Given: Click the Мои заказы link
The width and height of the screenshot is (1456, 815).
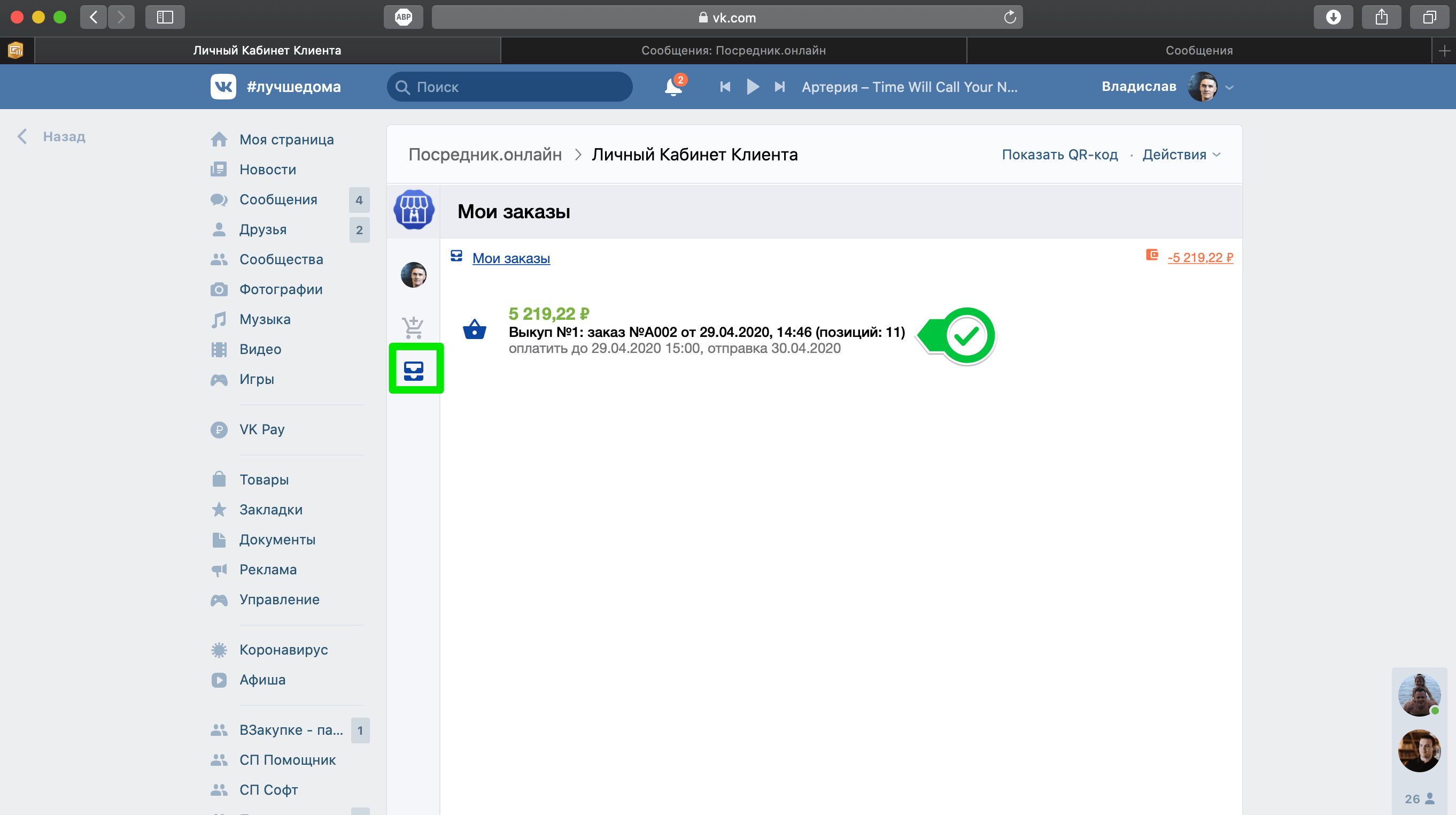Looking at the screenshot, I should (x=510, y=258).
